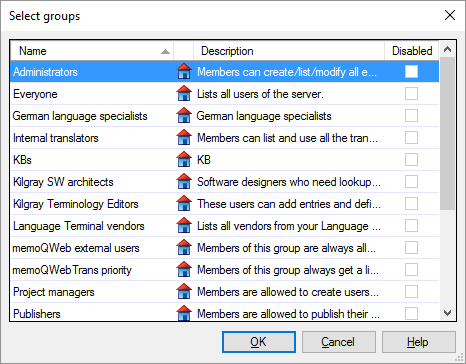The width and height of the screenshot is (466, 364).
Task: Check Disabled for memoQWeb external users
Action: pos(411,247)
